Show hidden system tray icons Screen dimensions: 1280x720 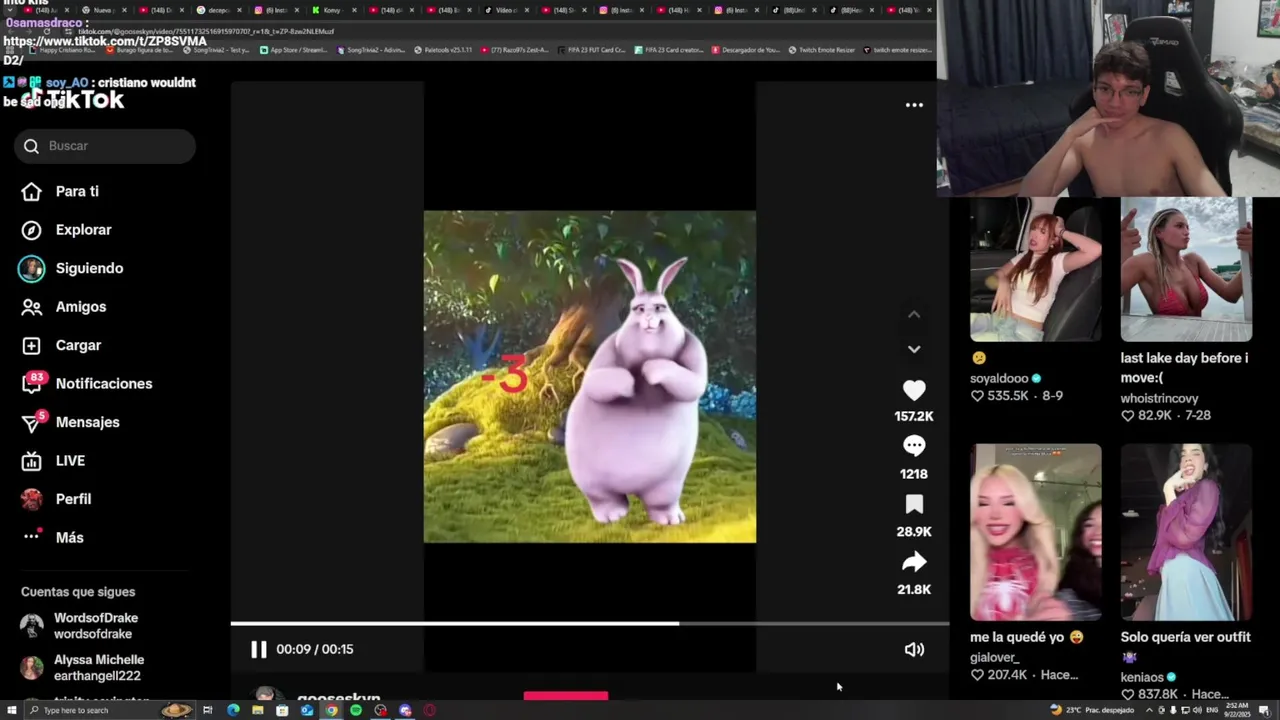click(1151, 710)
